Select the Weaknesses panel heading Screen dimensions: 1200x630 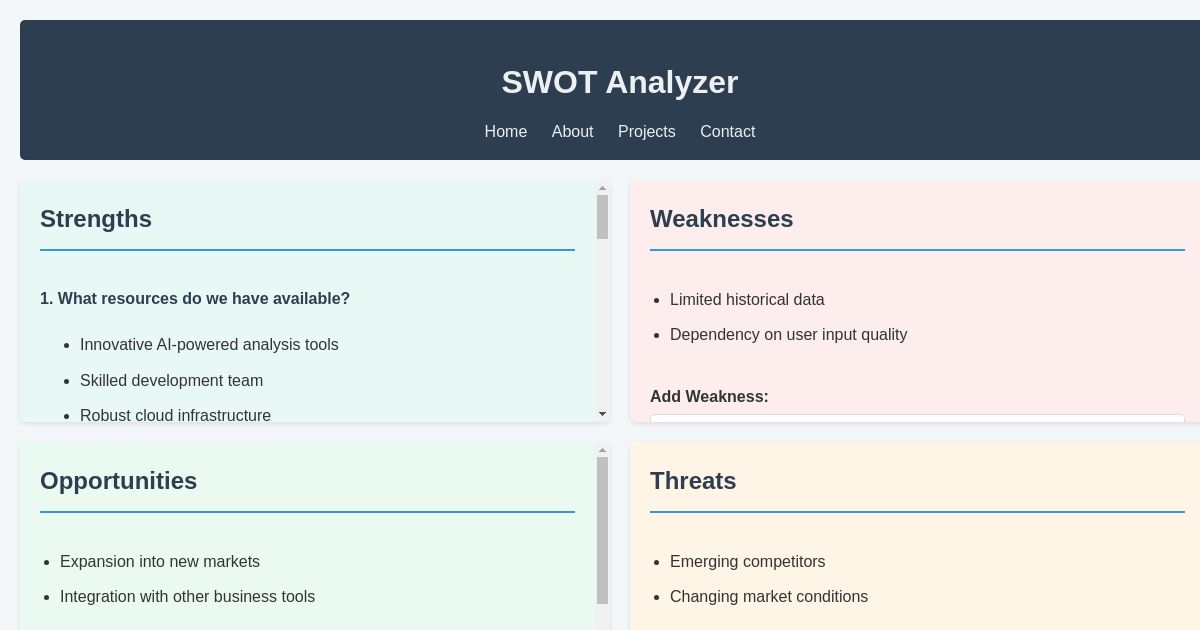[x=722, y=219]
